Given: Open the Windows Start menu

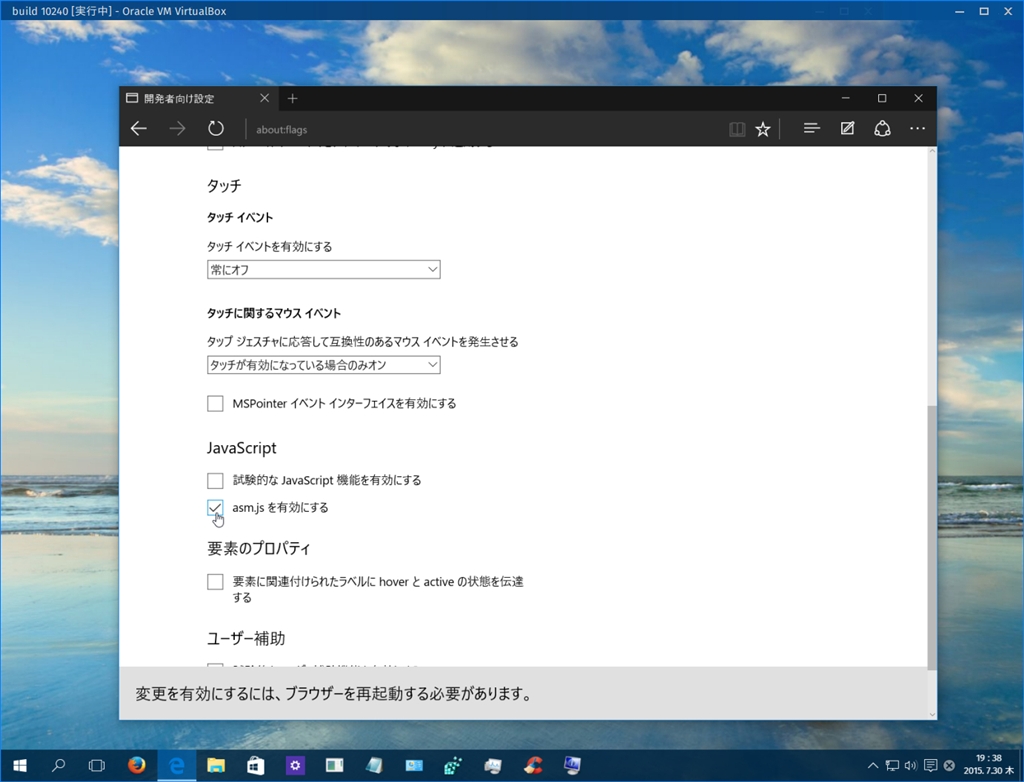Looking at the screenshot, I should (x=20, y=766).
